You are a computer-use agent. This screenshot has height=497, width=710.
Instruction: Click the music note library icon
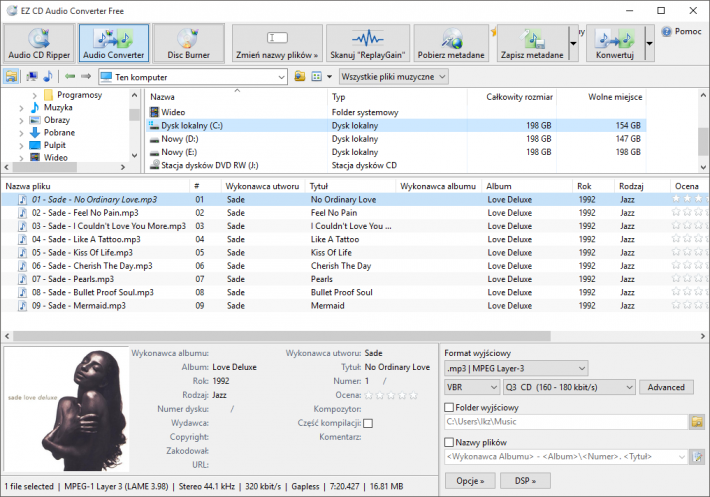pos(48,76)
